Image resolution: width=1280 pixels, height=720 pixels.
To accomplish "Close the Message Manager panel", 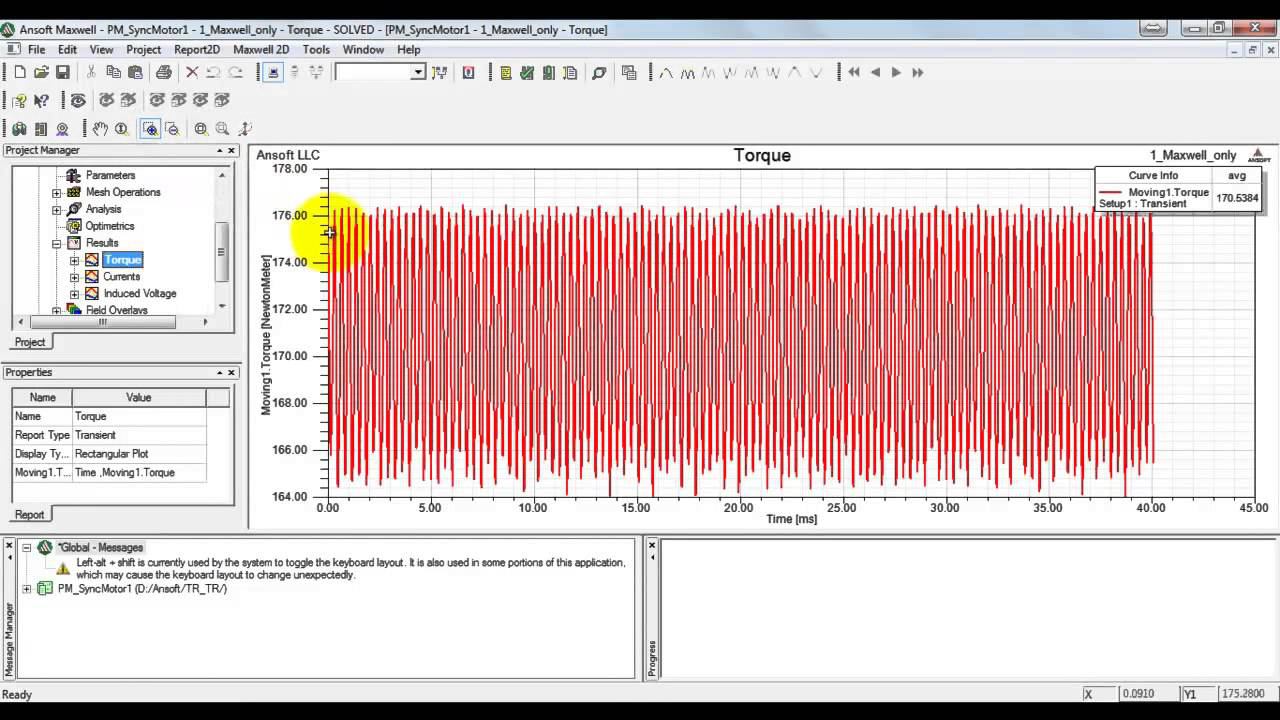I will [x=9, y=546].
